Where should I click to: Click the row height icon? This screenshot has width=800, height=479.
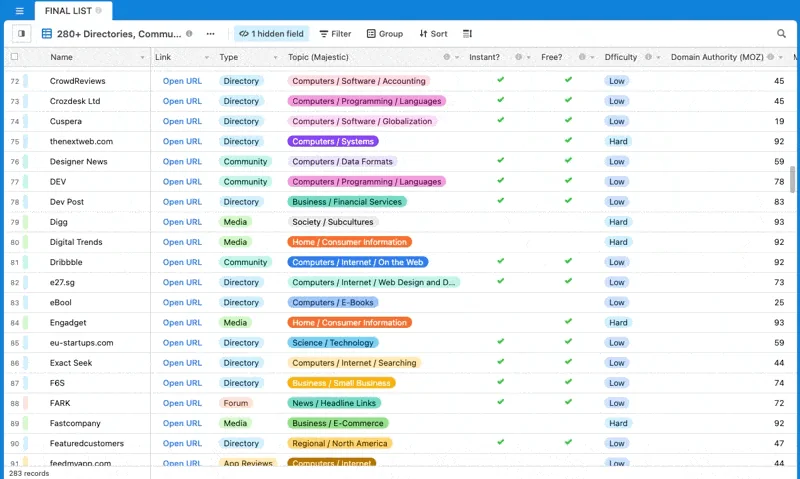point(467,34)
